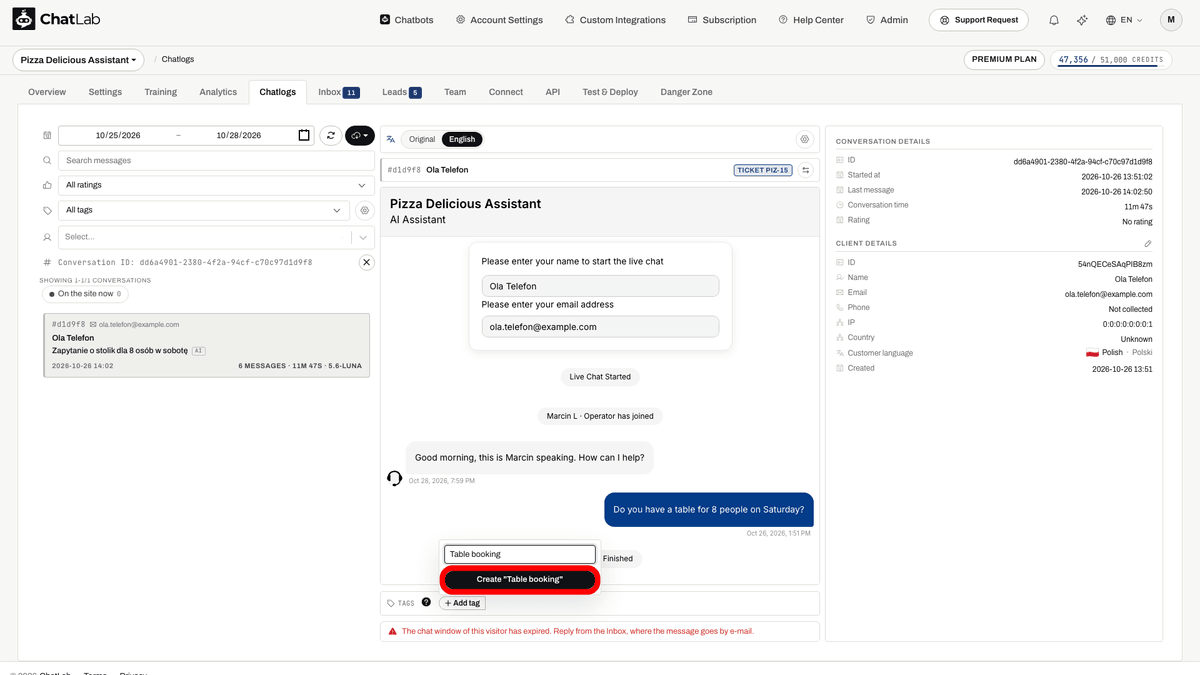This screenshot has width=1200, height=675.
Task: Open the Subscription menu item
Action: coord(722,20)
